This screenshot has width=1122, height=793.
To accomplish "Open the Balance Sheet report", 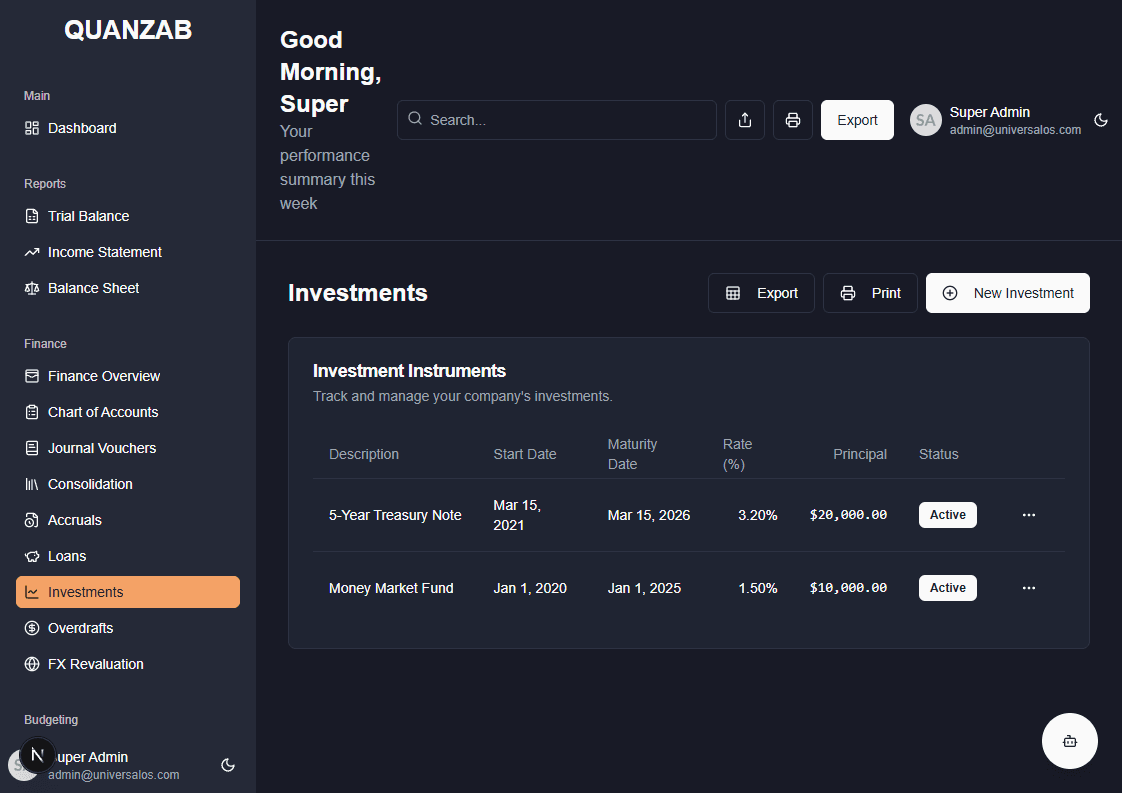I will (128, 288).
